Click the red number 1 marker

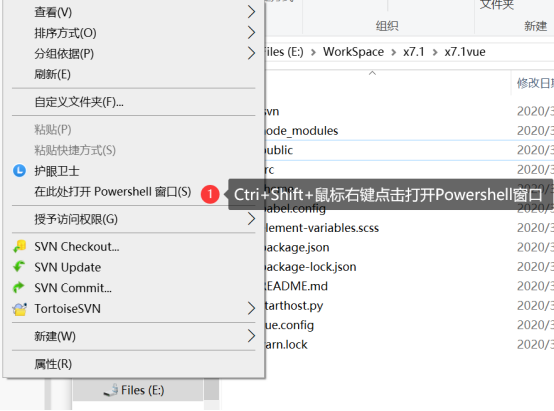click(210, 194)
